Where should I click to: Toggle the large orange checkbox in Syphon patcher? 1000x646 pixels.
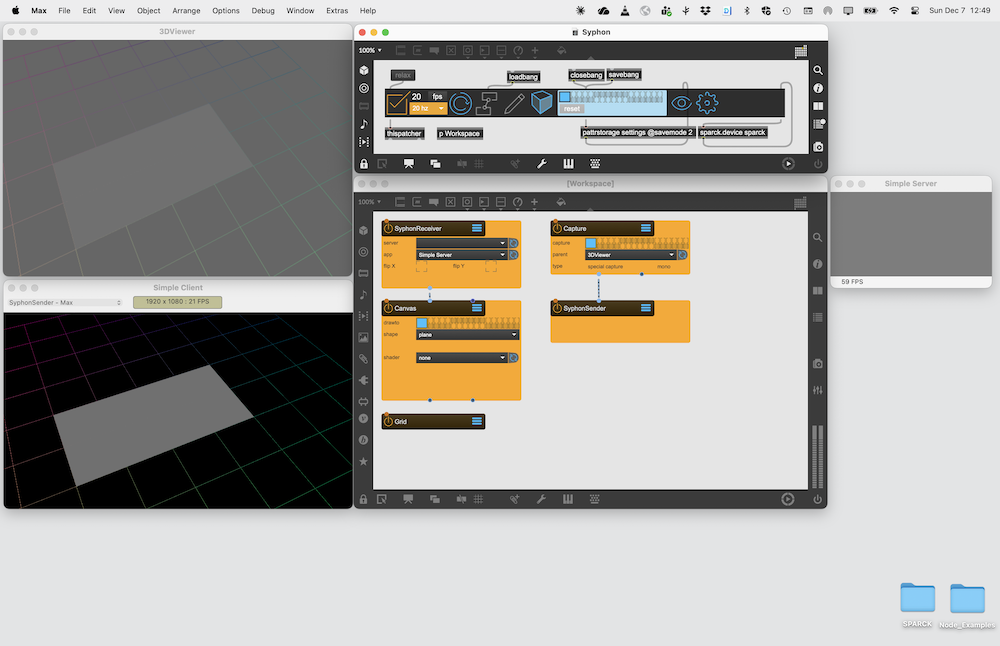(397, 103)
